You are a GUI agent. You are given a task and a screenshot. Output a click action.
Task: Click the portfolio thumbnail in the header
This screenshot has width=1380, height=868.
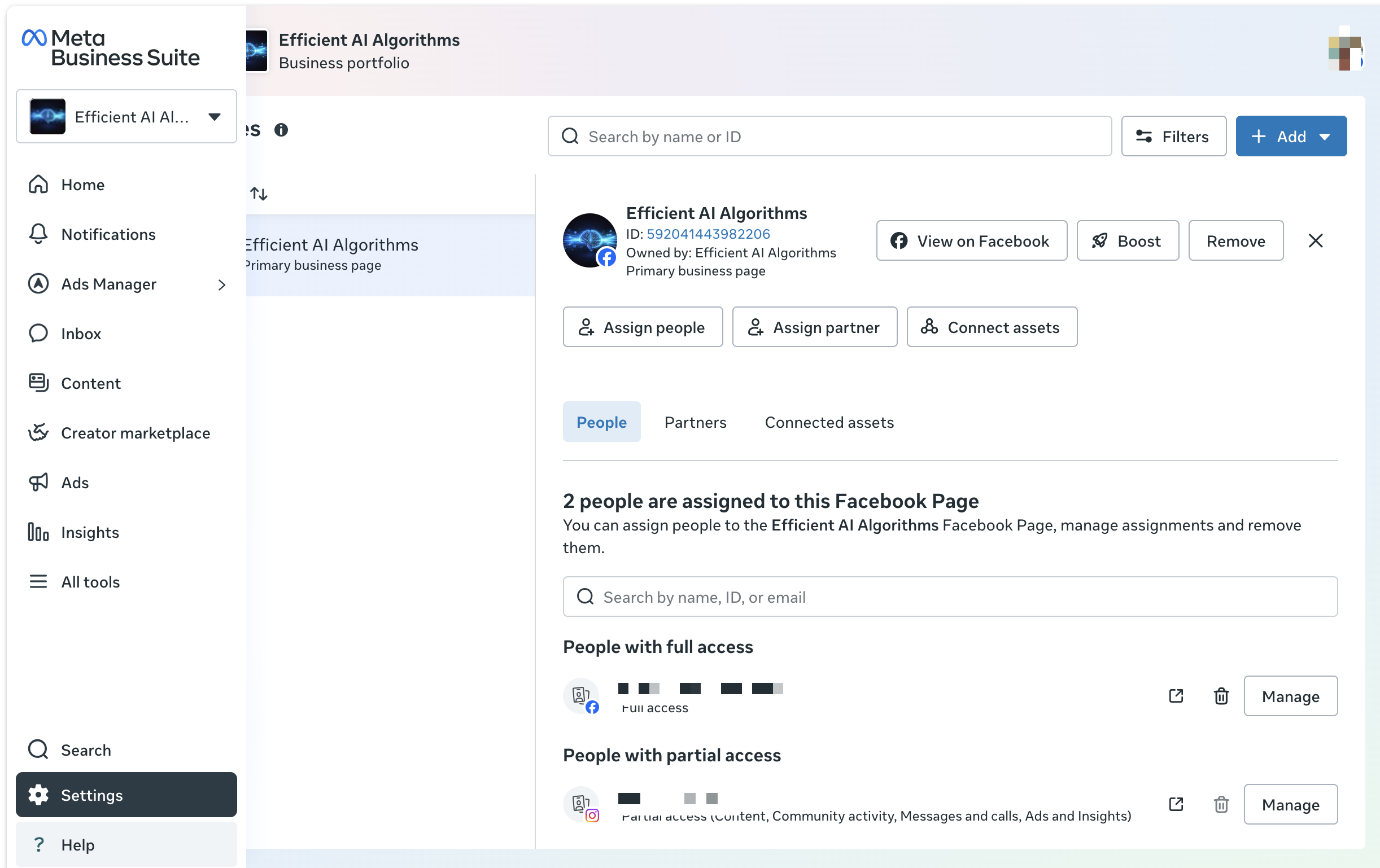257,50
